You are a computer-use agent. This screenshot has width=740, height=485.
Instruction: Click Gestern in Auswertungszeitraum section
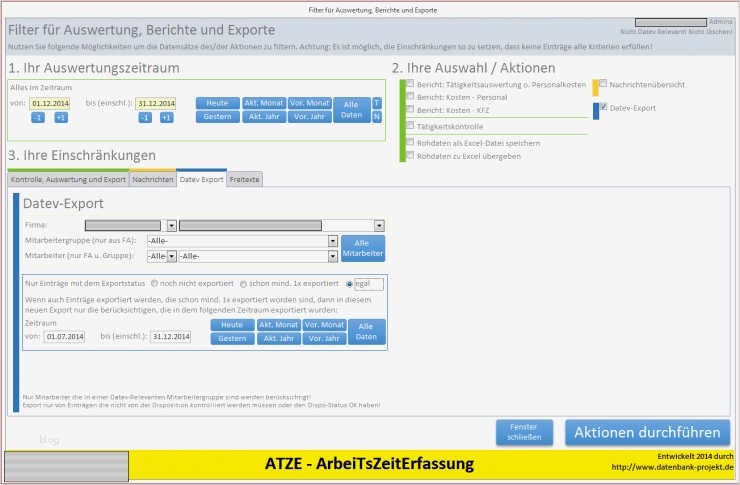(x=218, y=117)
